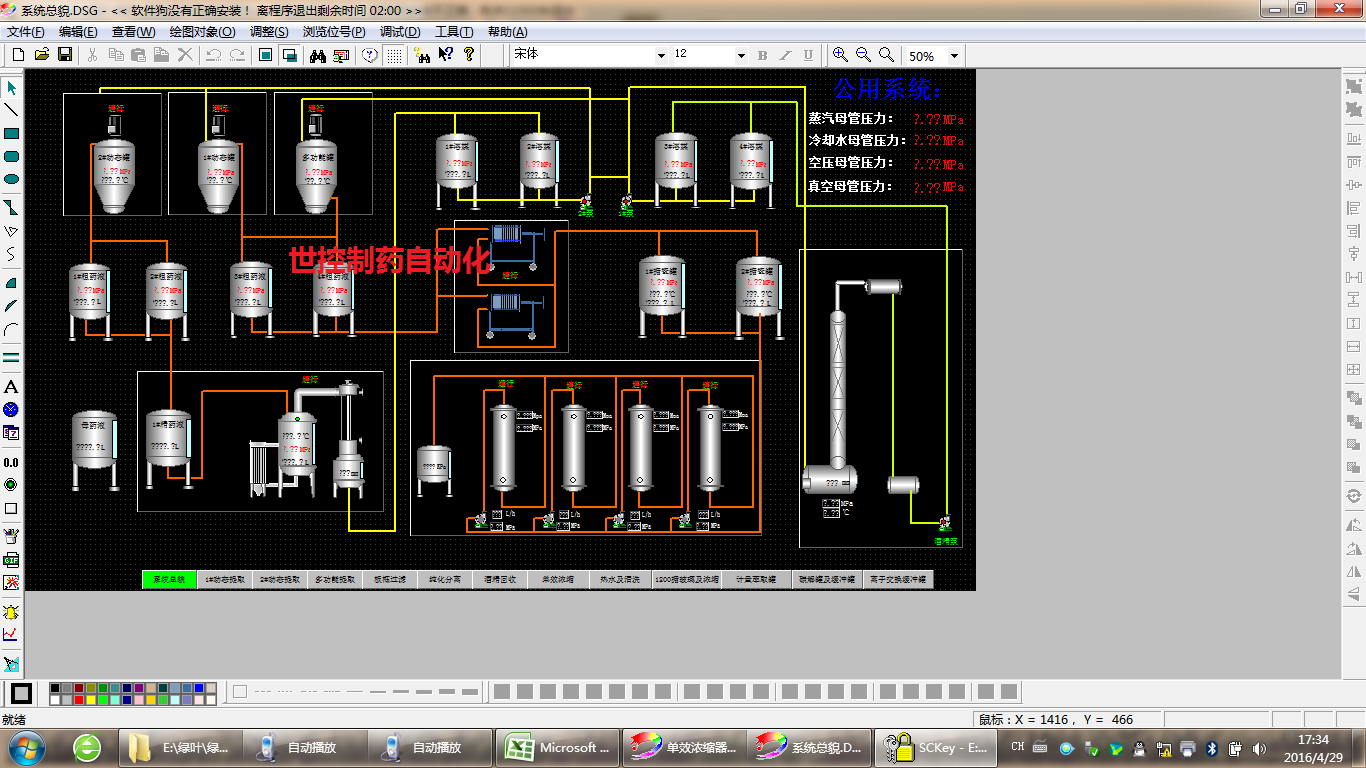Toggle bold text formatting
Screen dimensions: 1366x768
click(762, 55)
